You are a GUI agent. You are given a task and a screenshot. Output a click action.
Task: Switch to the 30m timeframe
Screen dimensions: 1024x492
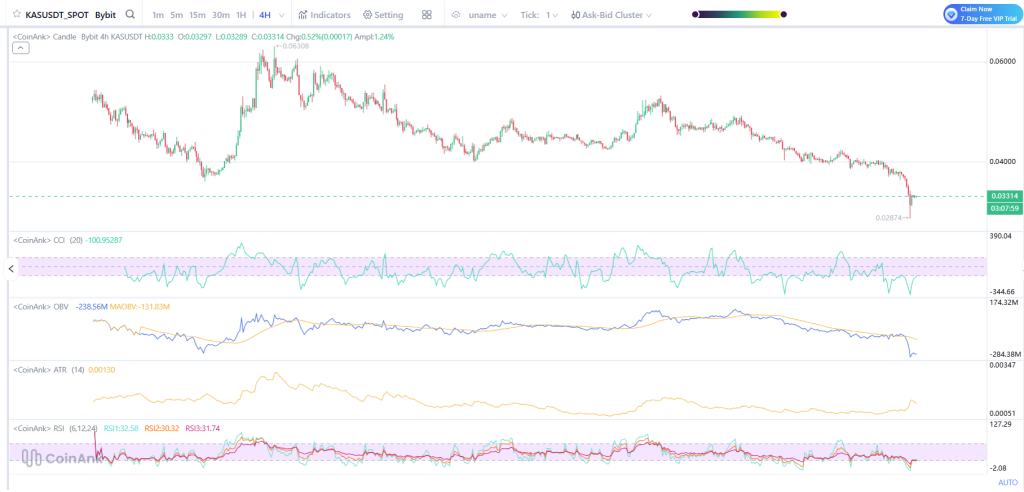[x=221, y=14]
